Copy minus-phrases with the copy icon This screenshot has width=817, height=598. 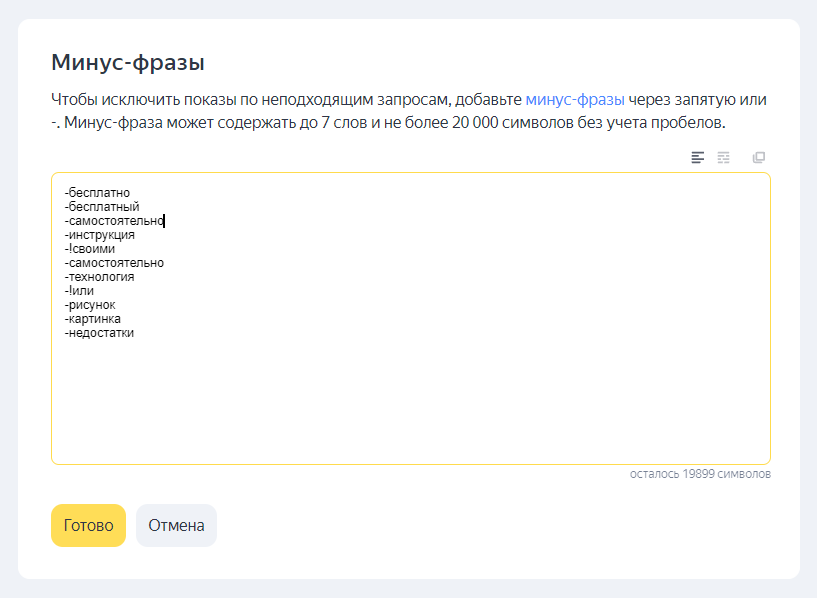click(x=759, y=158)
